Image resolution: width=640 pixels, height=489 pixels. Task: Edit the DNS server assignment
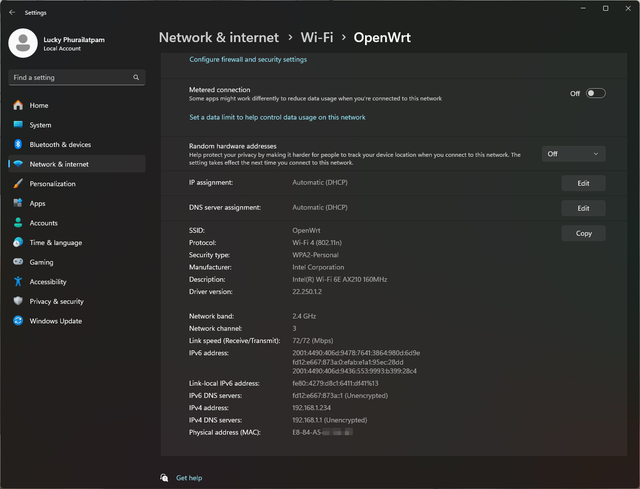pos(583,208)
